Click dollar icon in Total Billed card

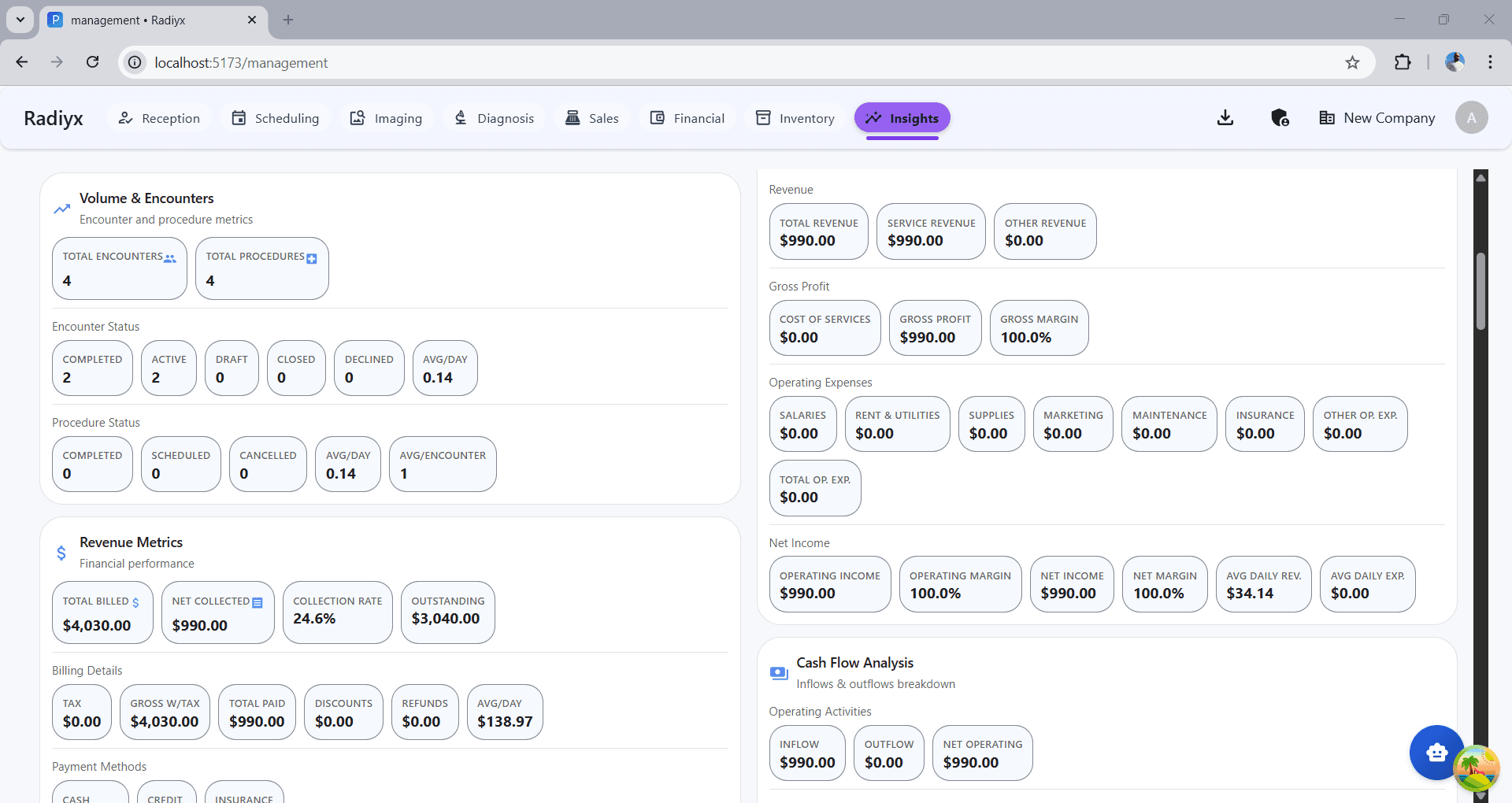coord(135,602)
